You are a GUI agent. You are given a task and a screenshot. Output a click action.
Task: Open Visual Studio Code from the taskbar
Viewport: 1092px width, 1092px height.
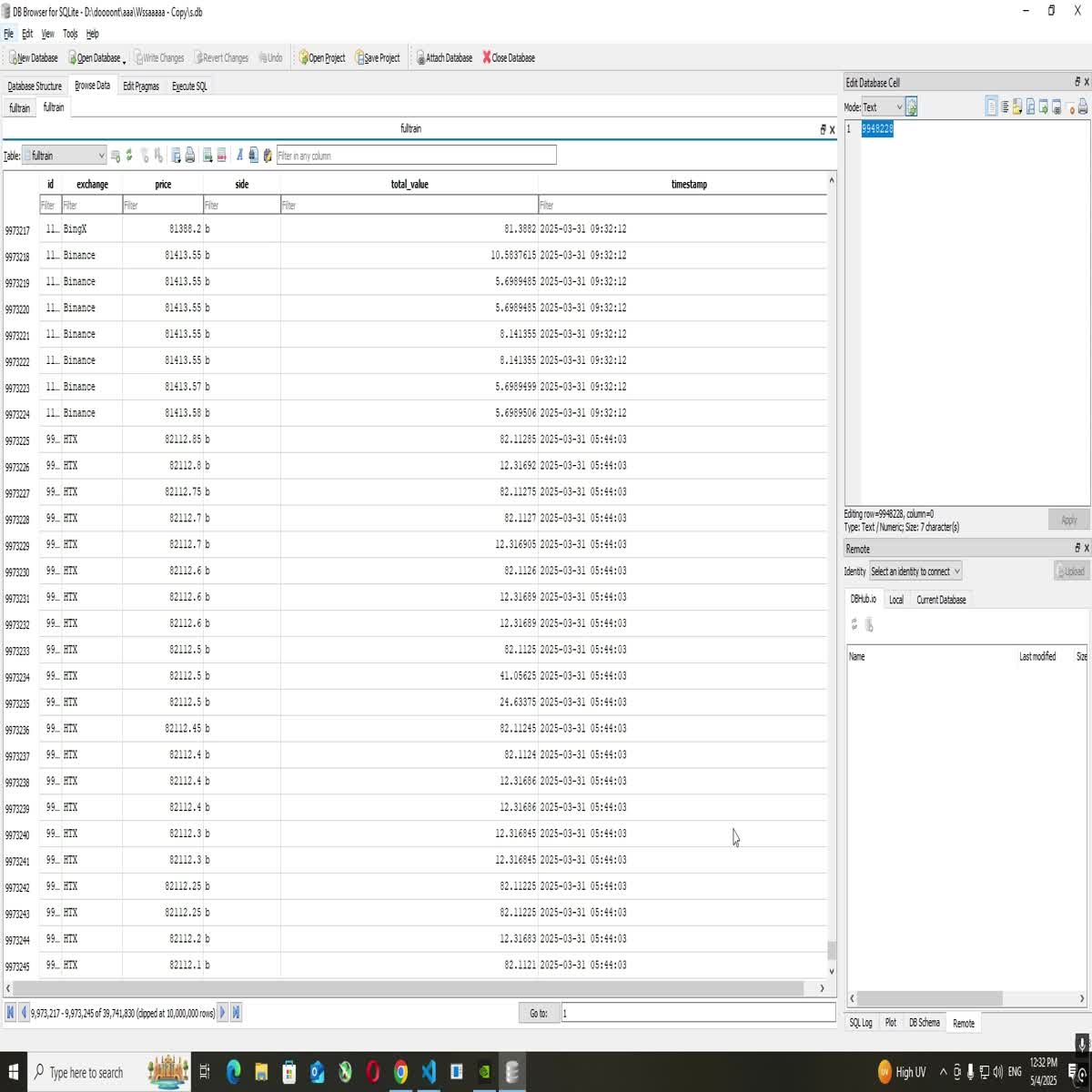coord(429,1072)
